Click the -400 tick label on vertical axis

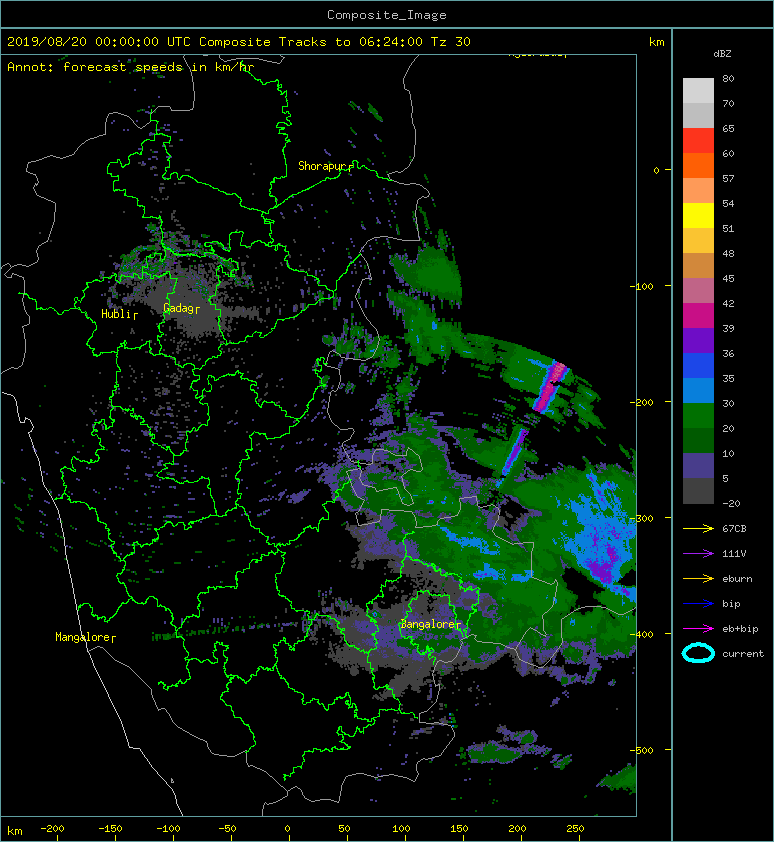[641, 634]
